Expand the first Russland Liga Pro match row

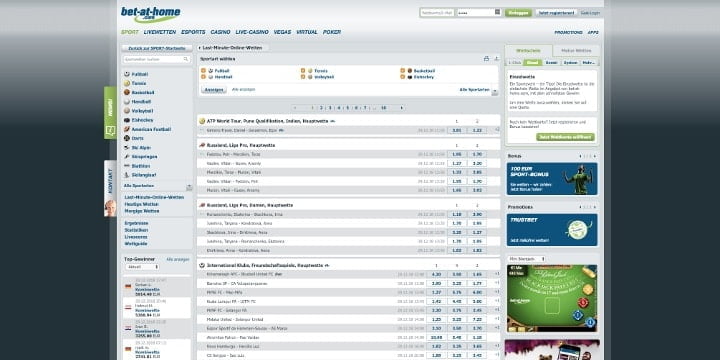[202, 154]
